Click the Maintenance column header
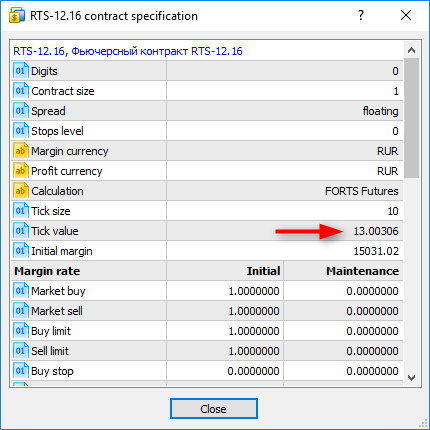 pyautogui.click(x=362, y=271)
